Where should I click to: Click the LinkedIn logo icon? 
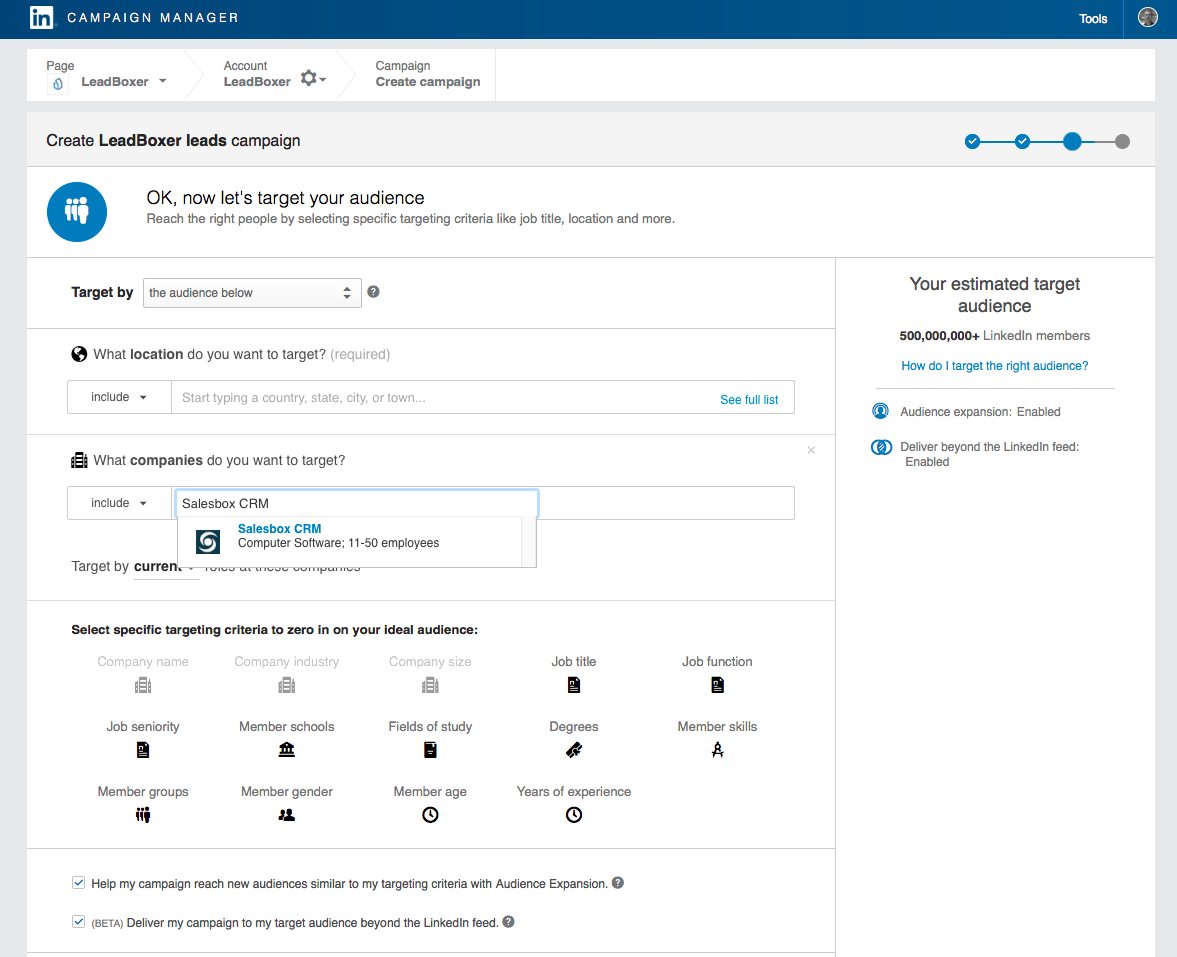(x=41, y=17)
